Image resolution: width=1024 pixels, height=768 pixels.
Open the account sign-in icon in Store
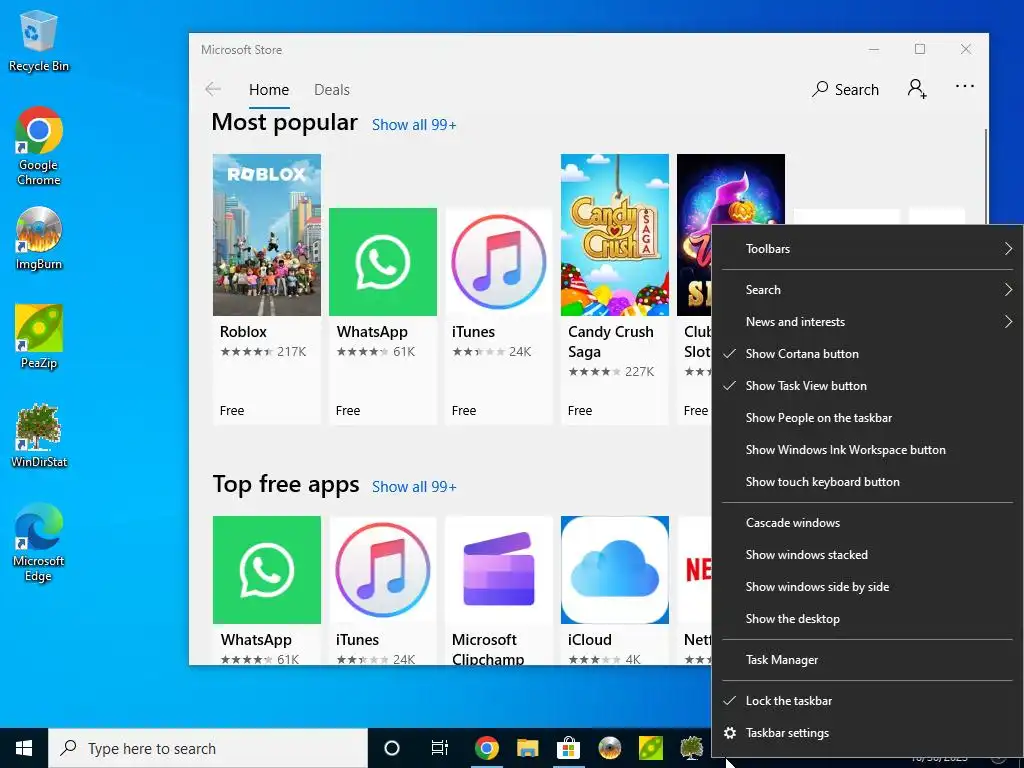pyautogui.click(x=917, y=89)
